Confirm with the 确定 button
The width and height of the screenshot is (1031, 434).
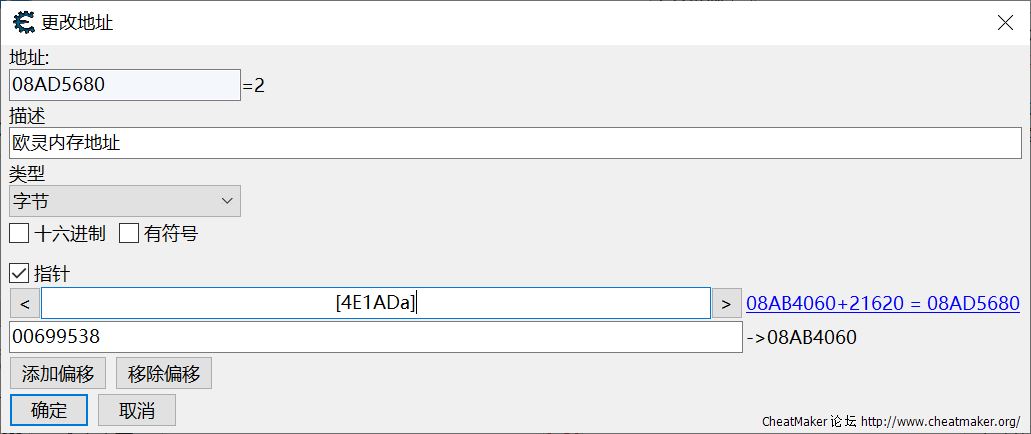point(49,410)
